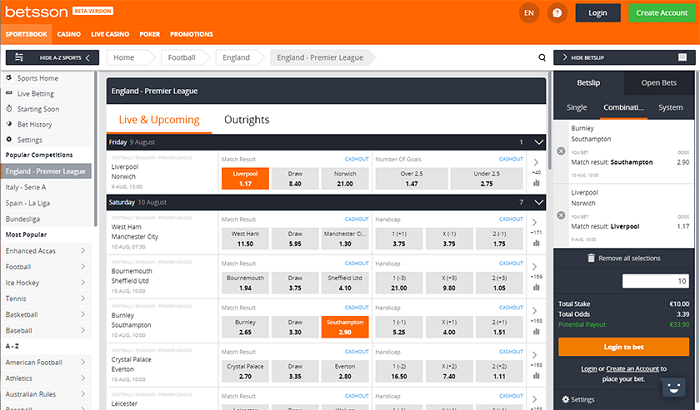The height and width of the screenshot is (410, 700).
Task: Open betslip Settings gear icon
Action: [566, 399]
